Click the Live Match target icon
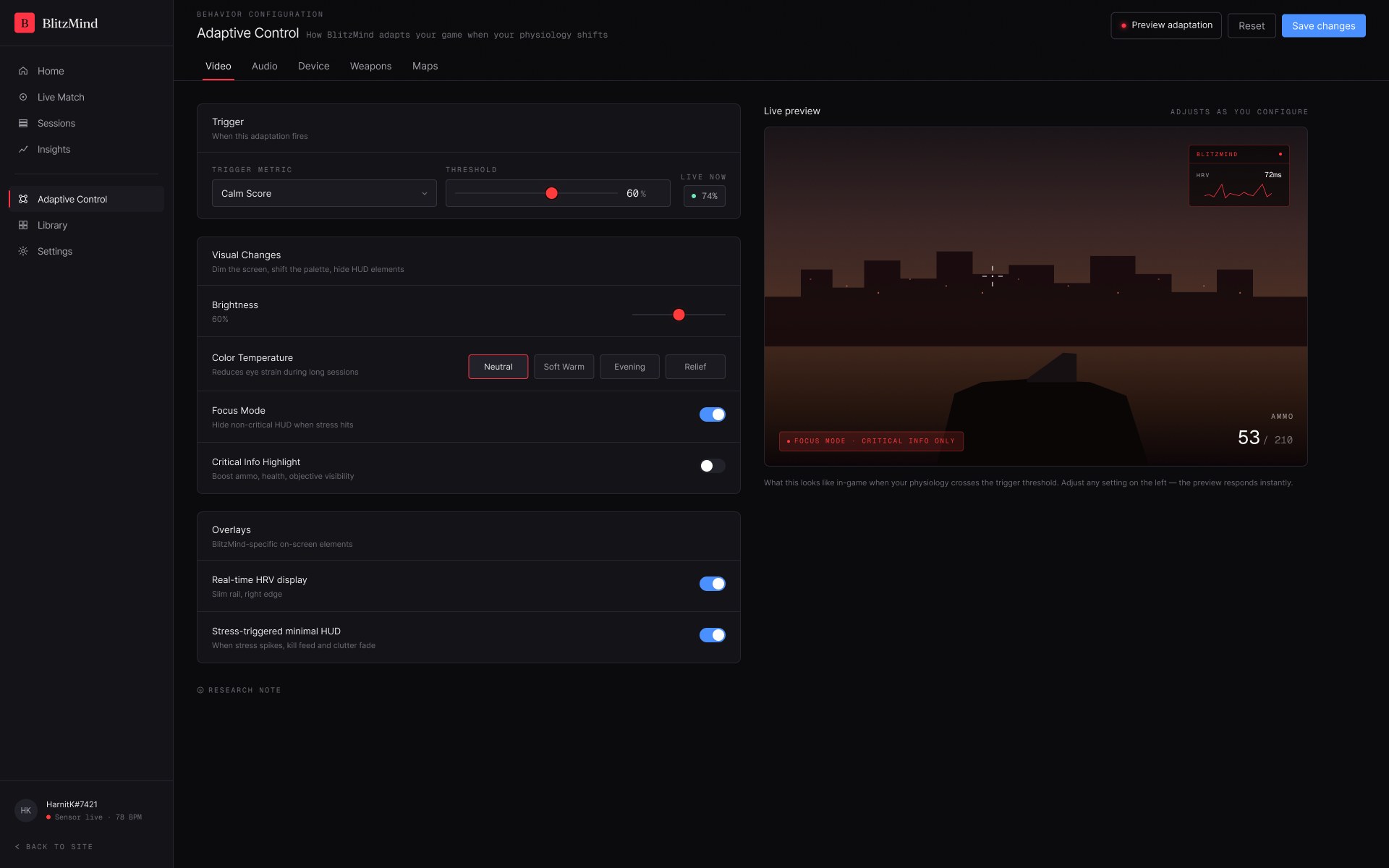1389x868 pixels. click(23, 97)
